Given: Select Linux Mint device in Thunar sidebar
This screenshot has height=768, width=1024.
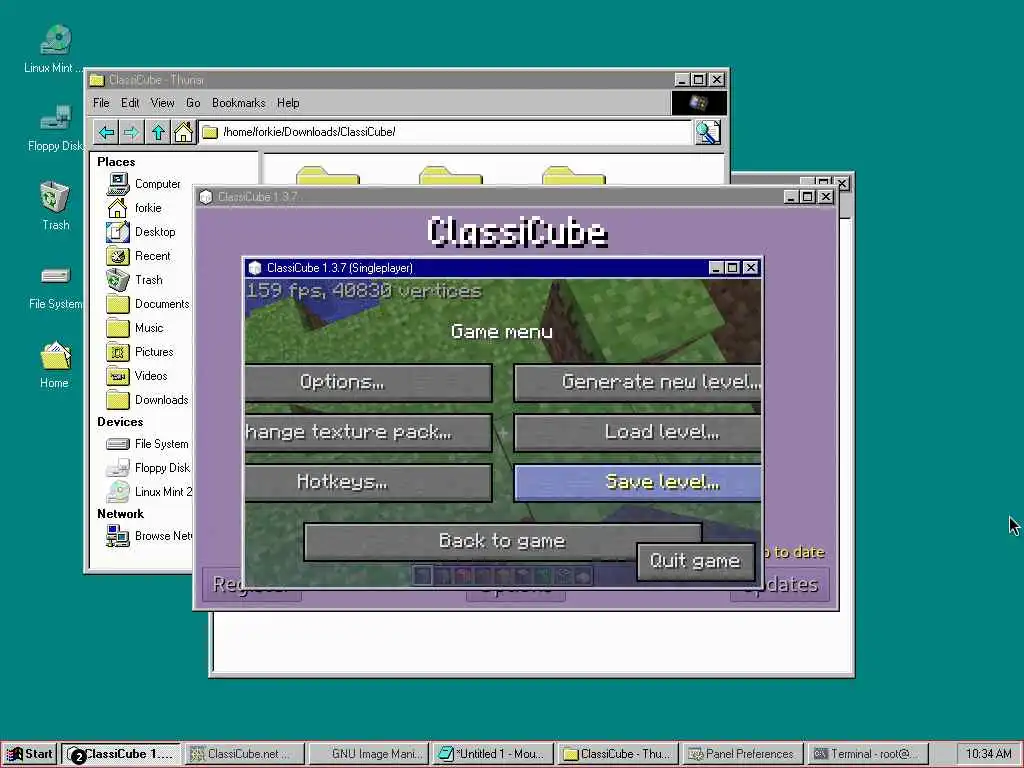Looking at the screenshot, I should tap(149, 492).
